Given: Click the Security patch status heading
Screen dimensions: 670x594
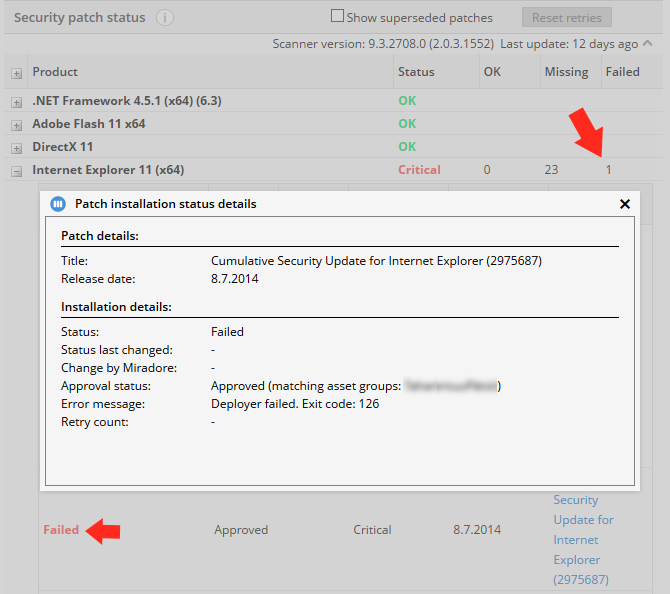Looking at the screenshot, I should point(79,18).
